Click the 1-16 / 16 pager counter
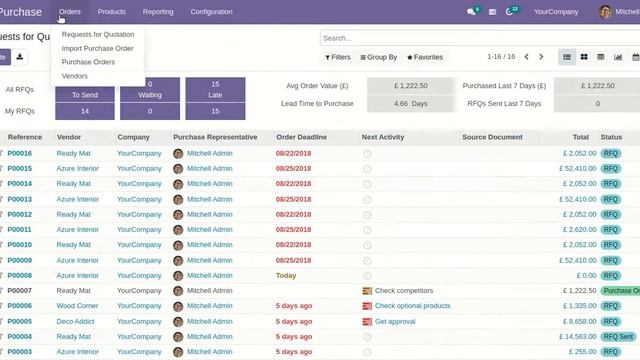640x360 pixels. (501, 57)
